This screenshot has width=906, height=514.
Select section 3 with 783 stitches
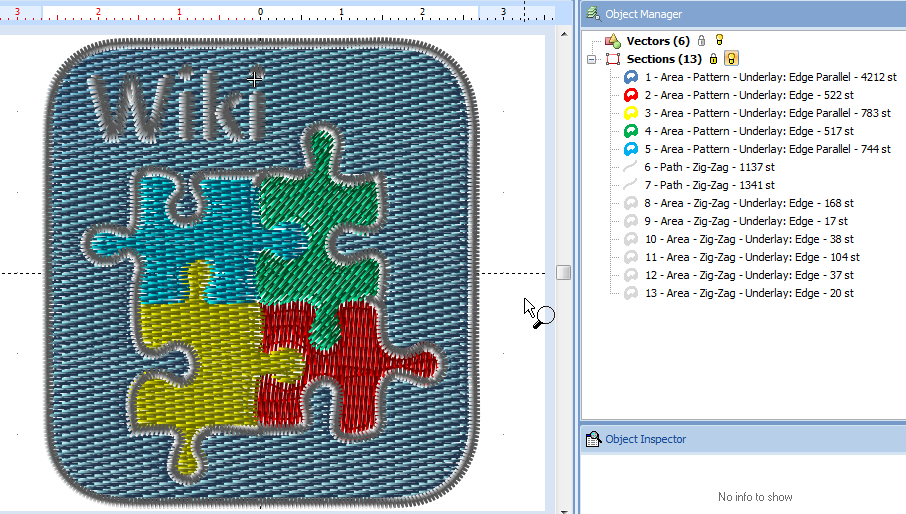(767, 113)
